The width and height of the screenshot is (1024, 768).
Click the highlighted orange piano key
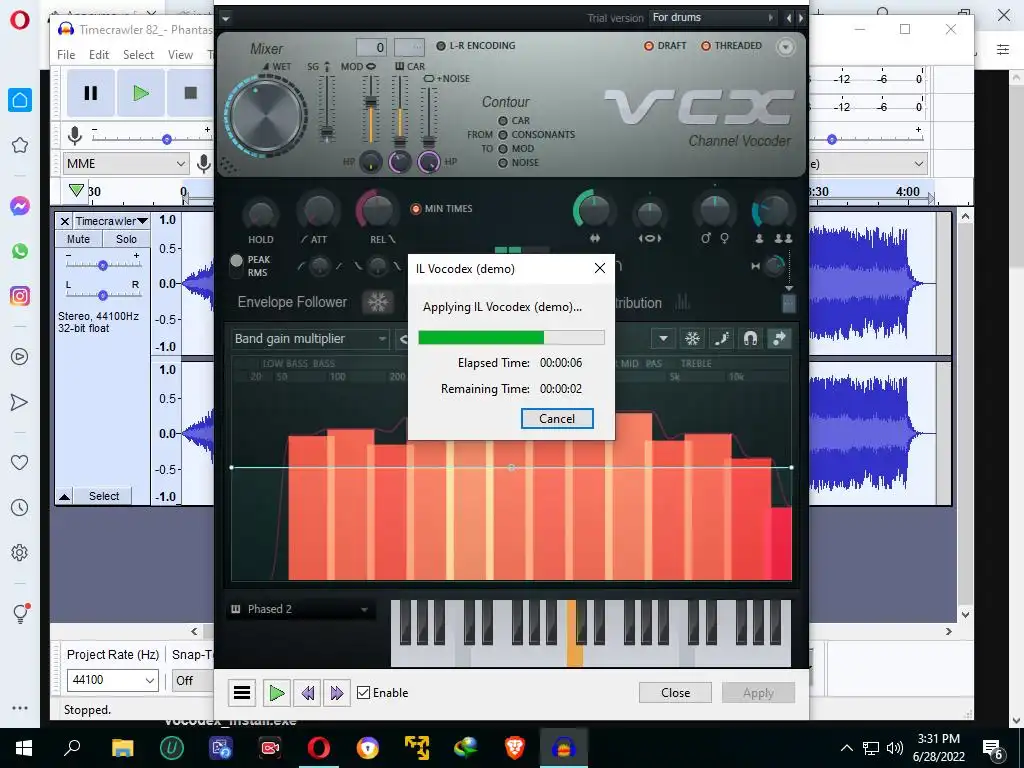coord(575,633)
